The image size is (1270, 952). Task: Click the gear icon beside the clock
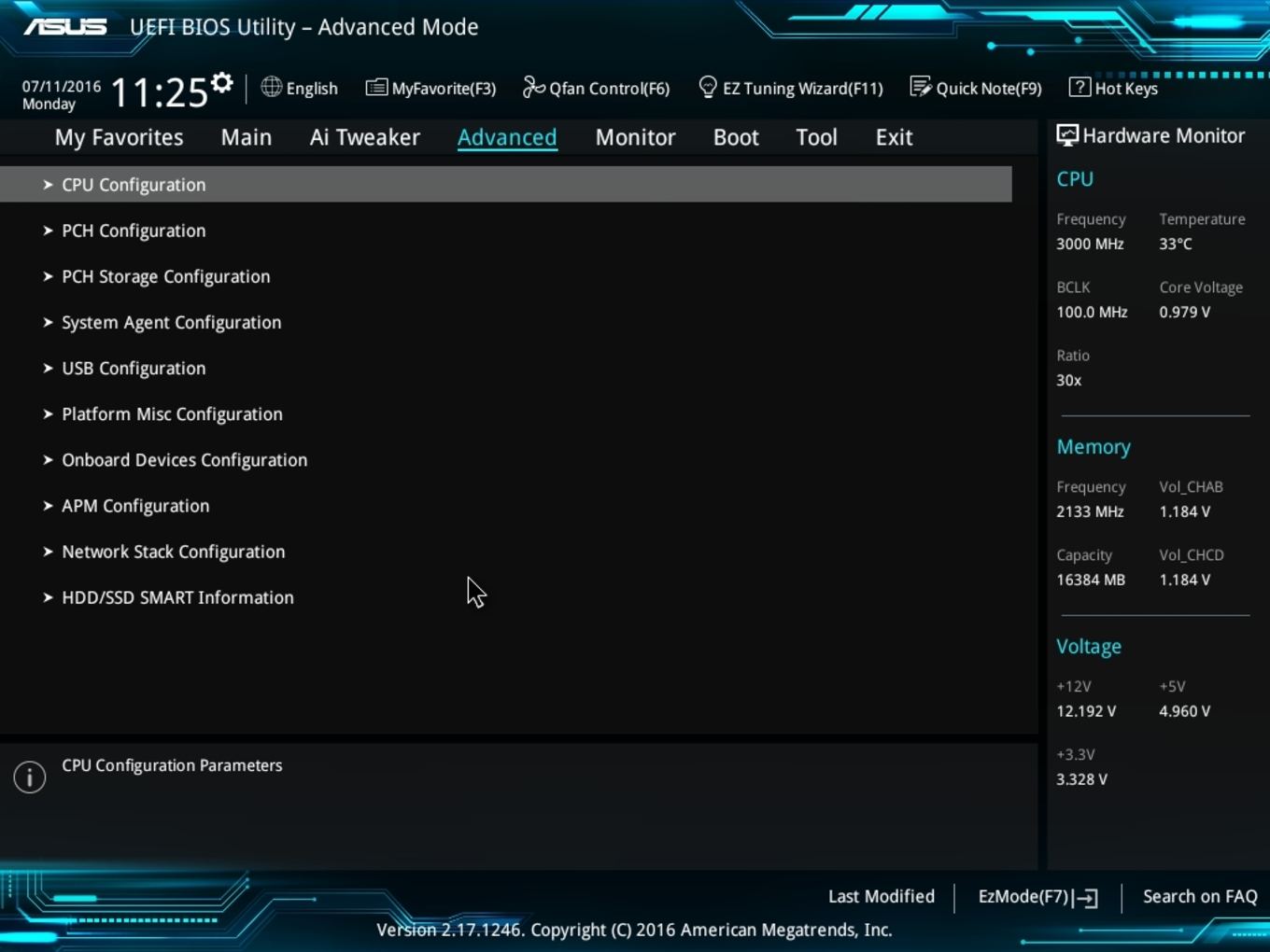coord(221,83)
